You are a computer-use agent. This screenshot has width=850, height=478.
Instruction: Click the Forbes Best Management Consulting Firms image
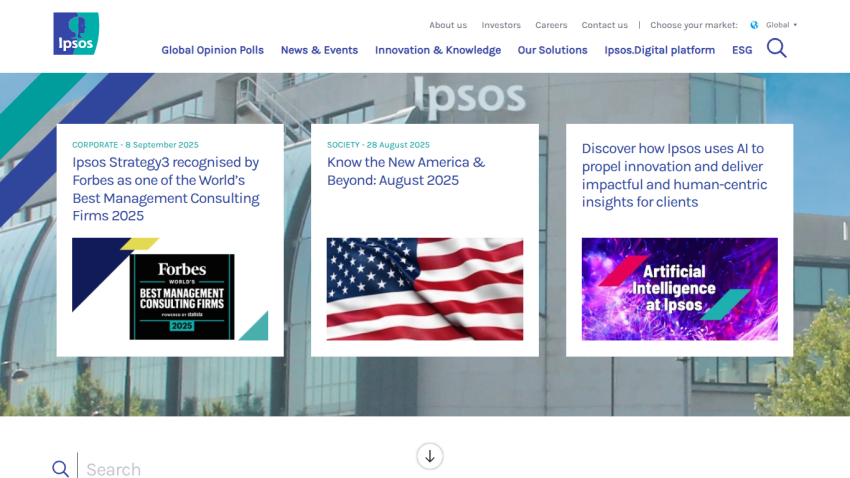coord(170,289)
